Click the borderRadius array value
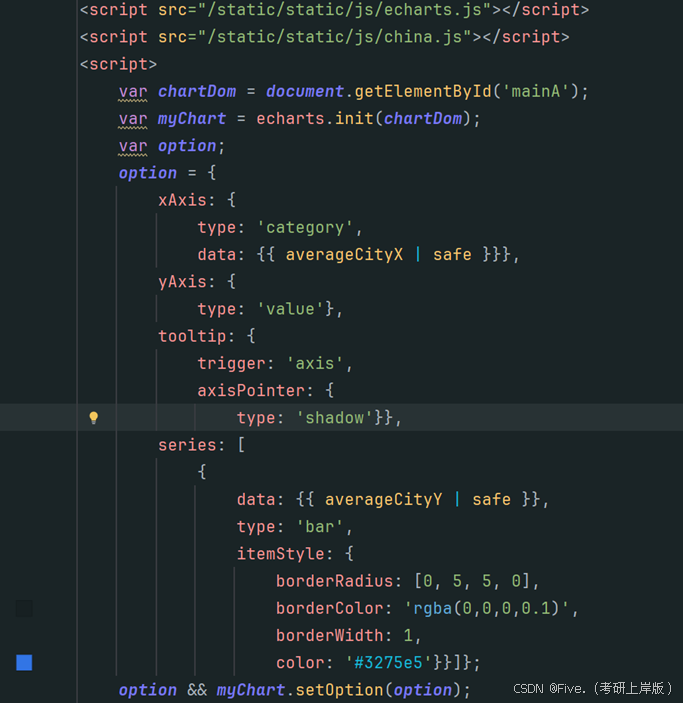 pos(472,581)
